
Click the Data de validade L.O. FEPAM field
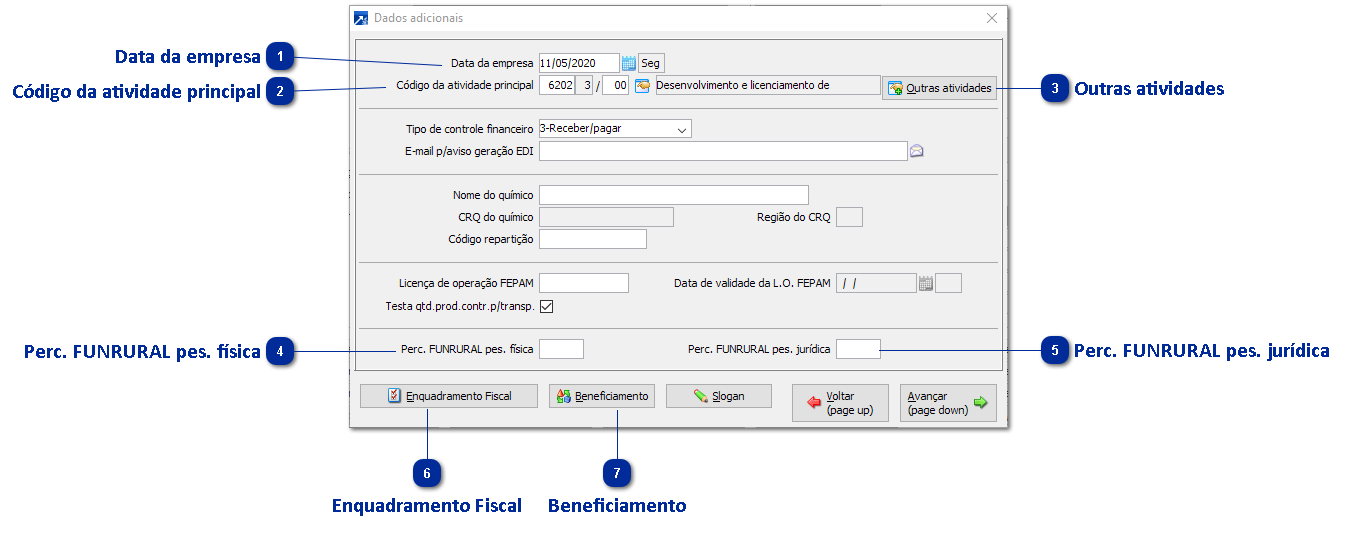[x=876, y=283]
